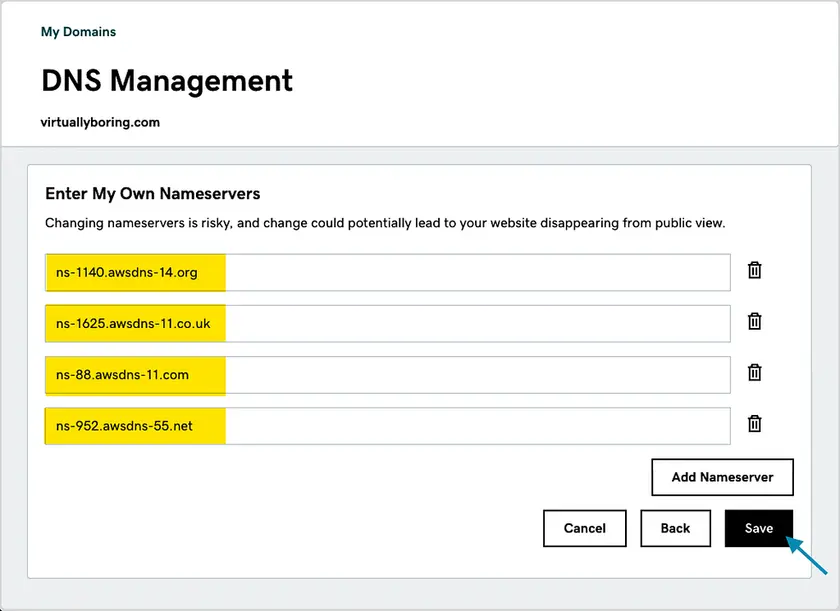Edit the ns-1625.awsdns-11.co.uk nameserver field
Viewport: 840px width, 611px height.
pos(387,323)
